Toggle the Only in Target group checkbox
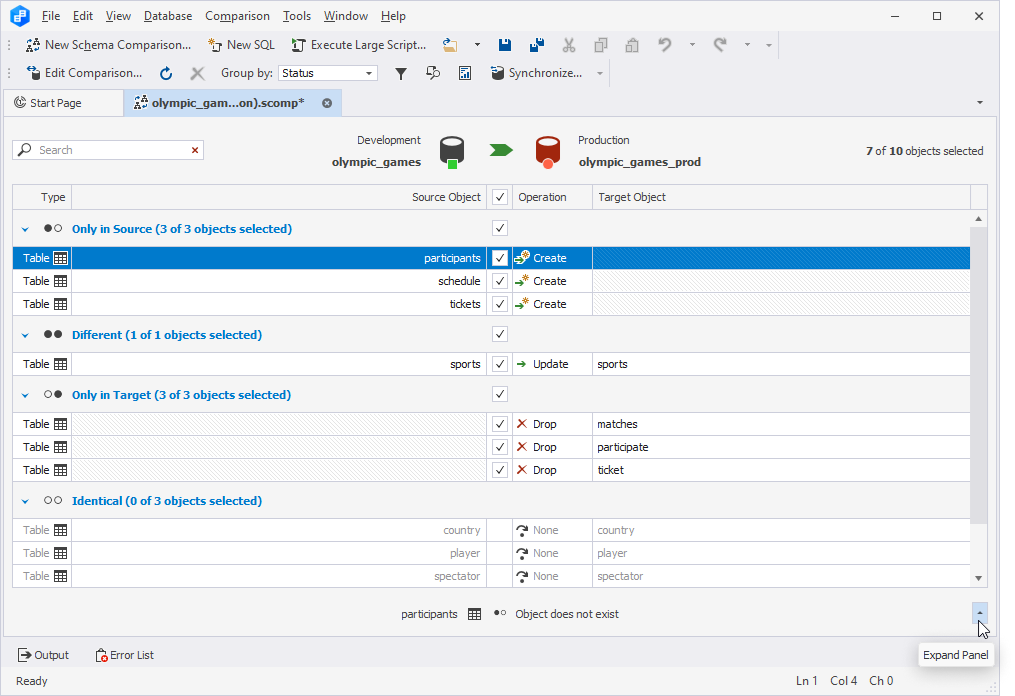The image size is (1015, 696). 500,395
